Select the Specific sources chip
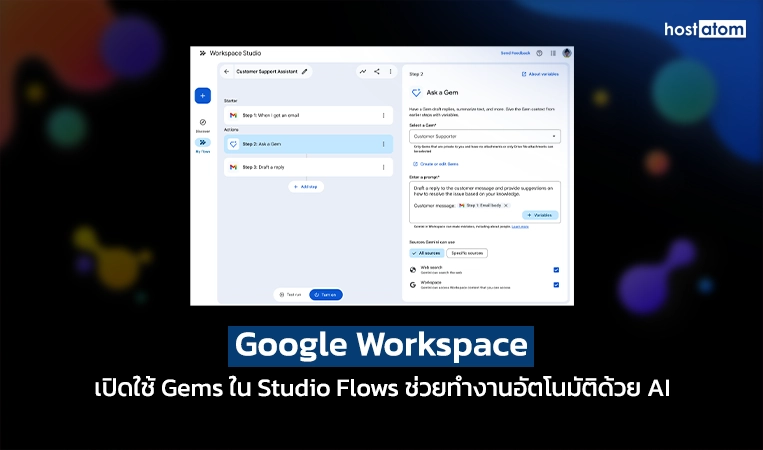The height and width of the screenshot is (450, 763). pos(467,253)
